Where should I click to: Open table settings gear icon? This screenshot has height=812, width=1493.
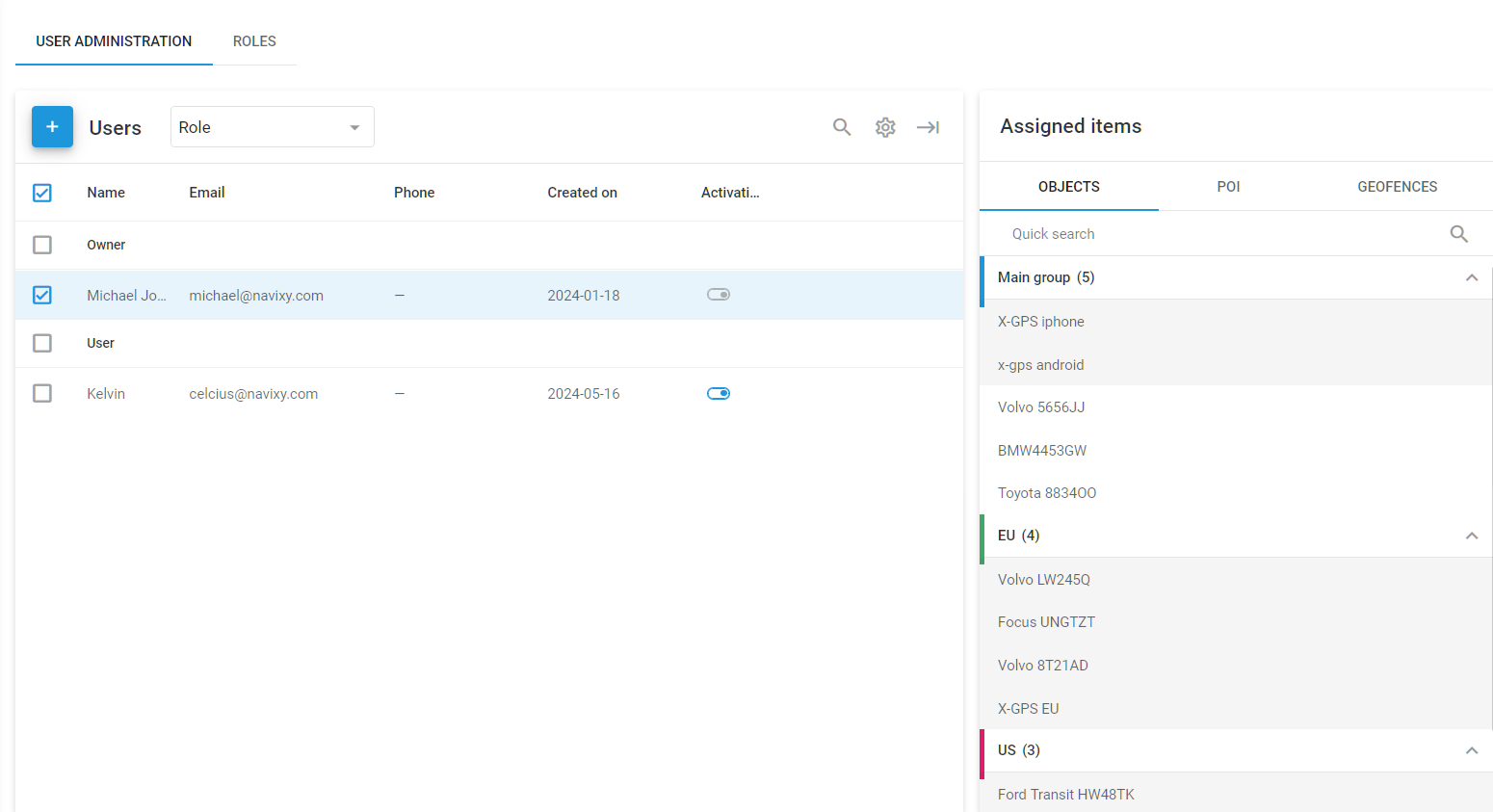(x=885, y=127)
